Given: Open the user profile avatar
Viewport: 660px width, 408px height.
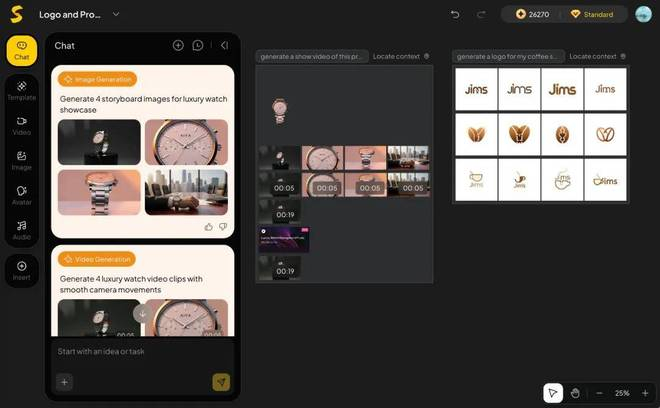Looking at the screenshot, I should (643, 14).
